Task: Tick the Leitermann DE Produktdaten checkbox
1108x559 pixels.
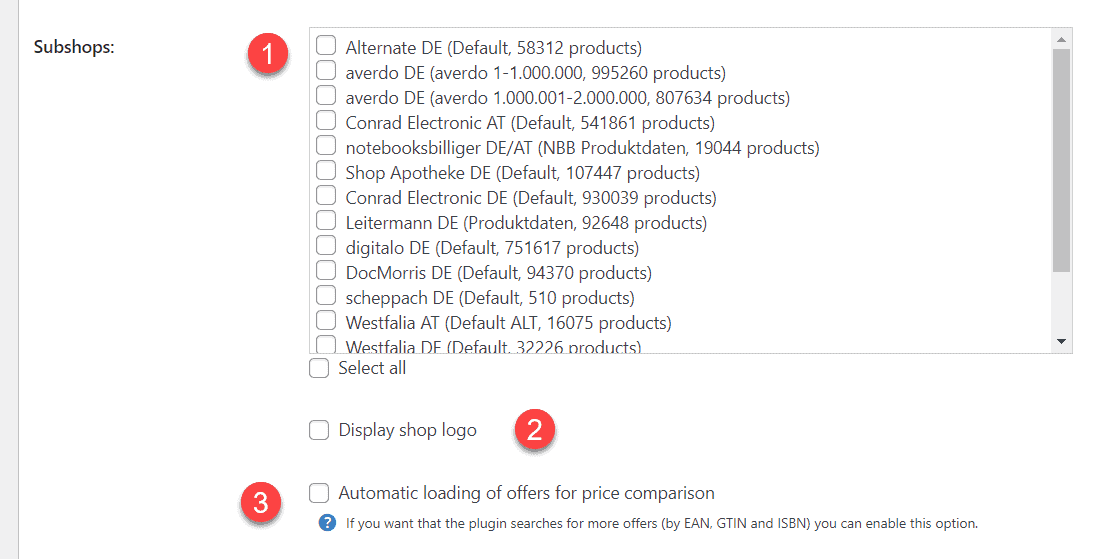Action: [x=326, y=220]
